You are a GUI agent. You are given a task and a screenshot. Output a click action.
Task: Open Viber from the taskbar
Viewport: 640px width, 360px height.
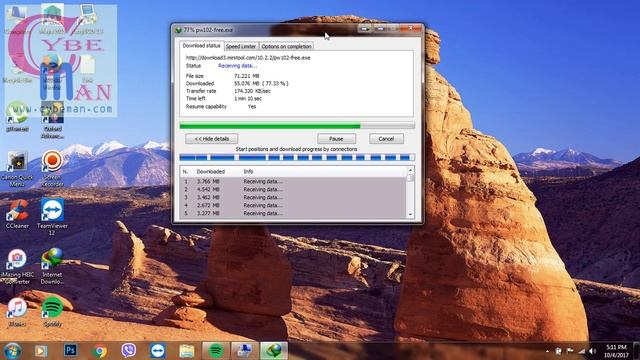point(129,351)
